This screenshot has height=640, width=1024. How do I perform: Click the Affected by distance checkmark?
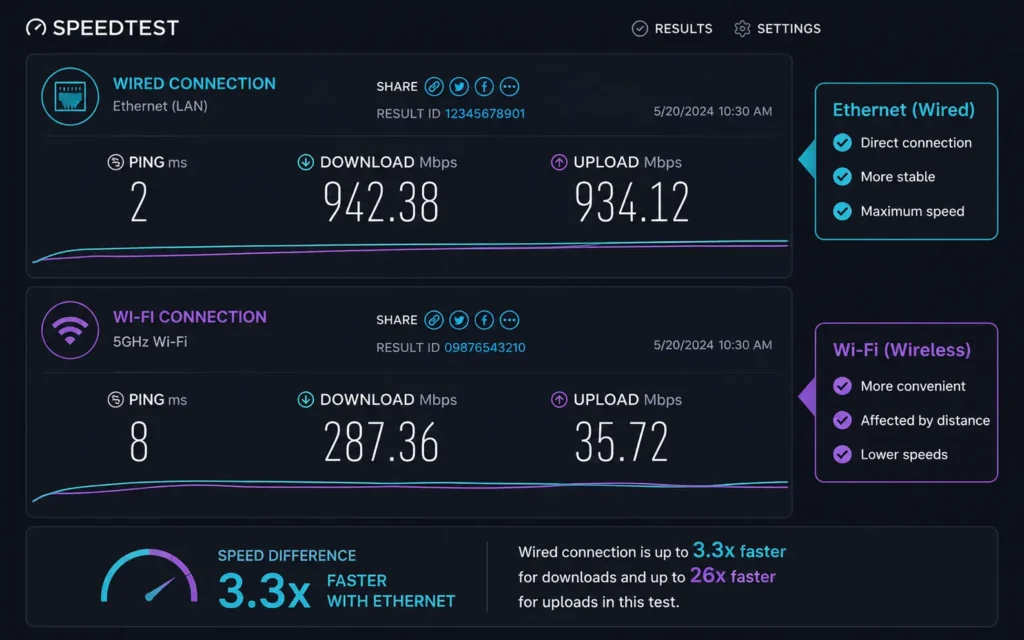point(842,420)
